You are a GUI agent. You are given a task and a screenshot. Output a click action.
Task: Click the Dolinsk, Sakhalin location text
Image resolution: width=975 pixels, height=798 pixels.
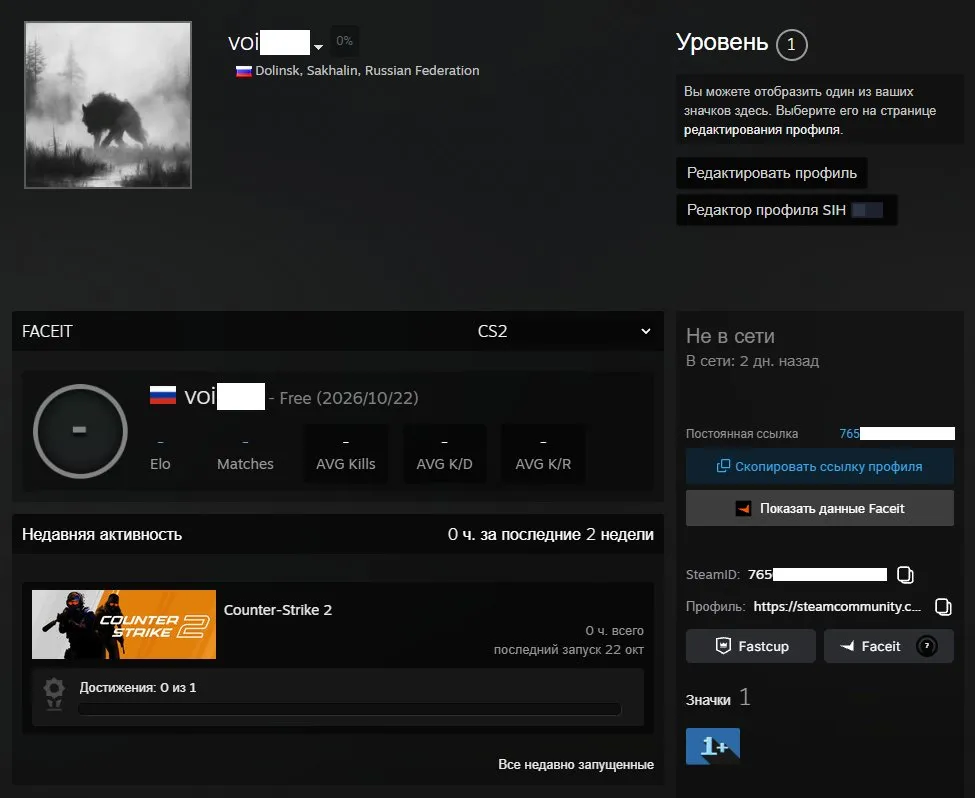tap(367, 71)
